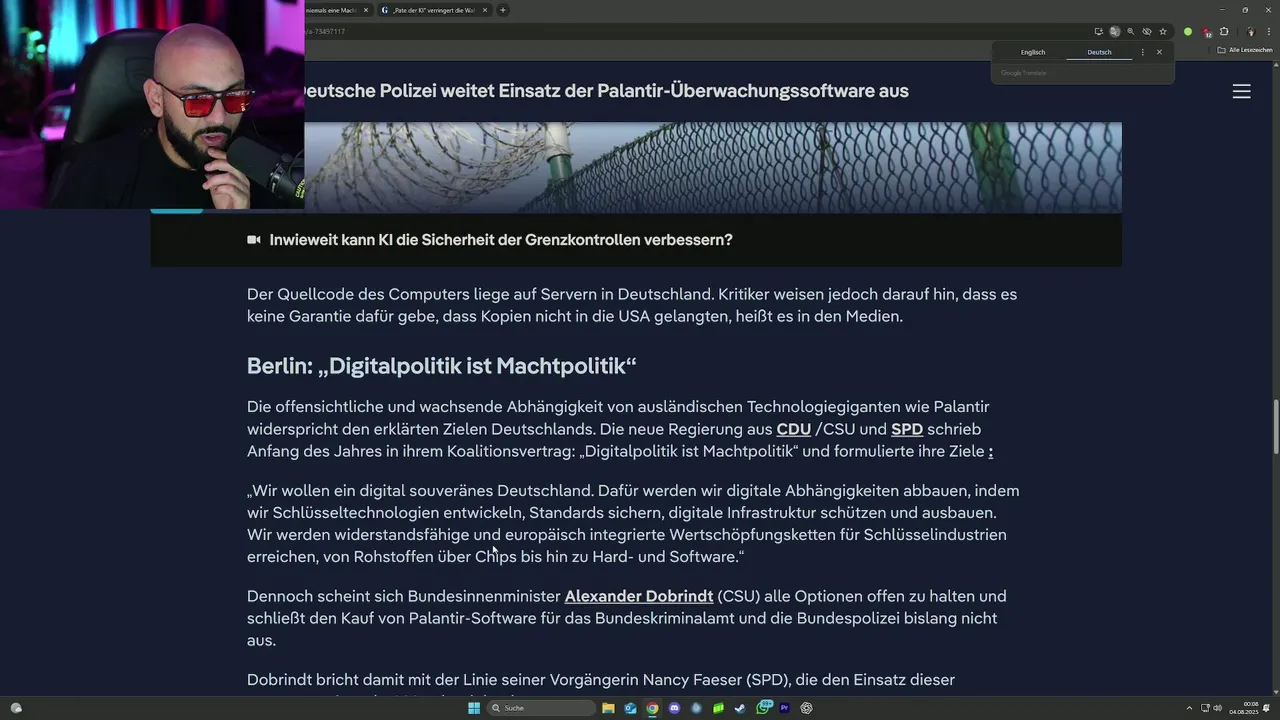Open the Windows Start menu
The width and height of the screenshot is (1280, 720).
click(x=474, y=708)
